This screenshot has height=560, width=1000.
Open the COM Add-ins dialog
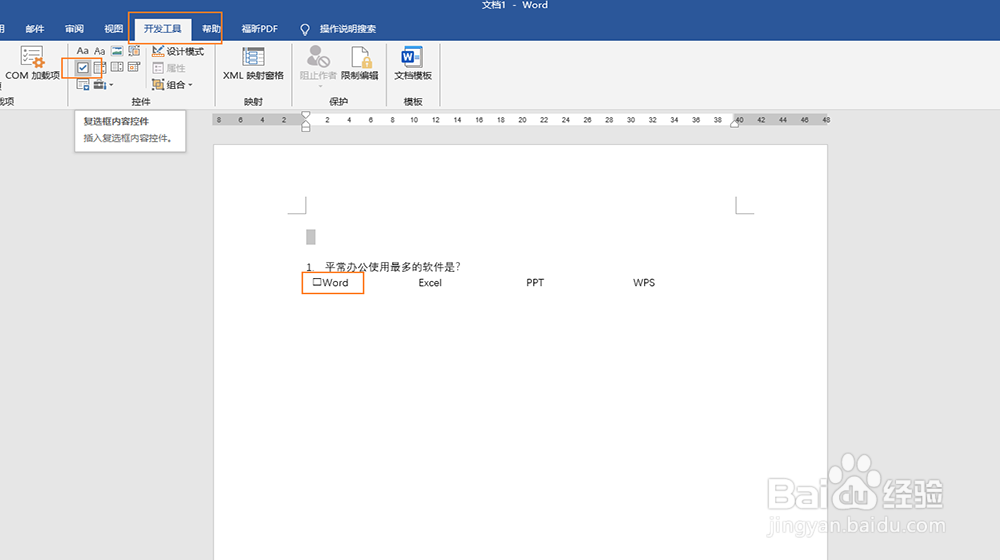tap(32, 63)
